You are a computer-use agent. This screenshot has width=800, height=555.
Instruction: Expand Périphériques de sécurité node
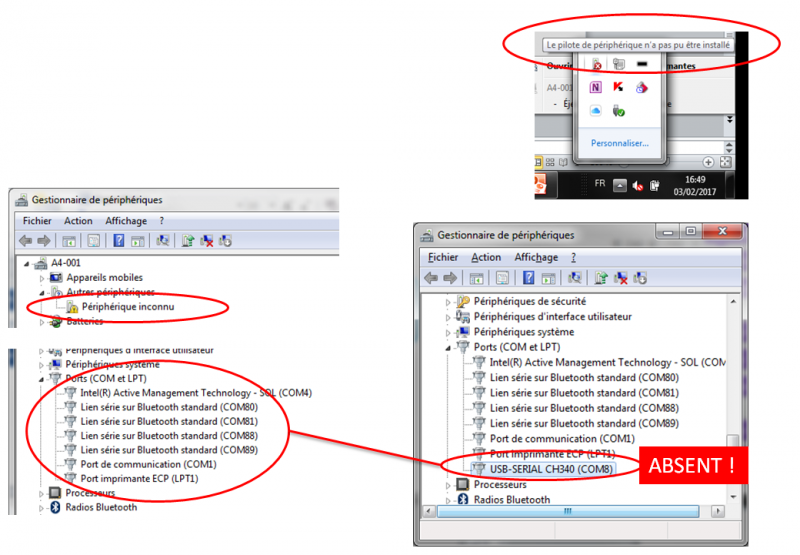click(449, 301)
